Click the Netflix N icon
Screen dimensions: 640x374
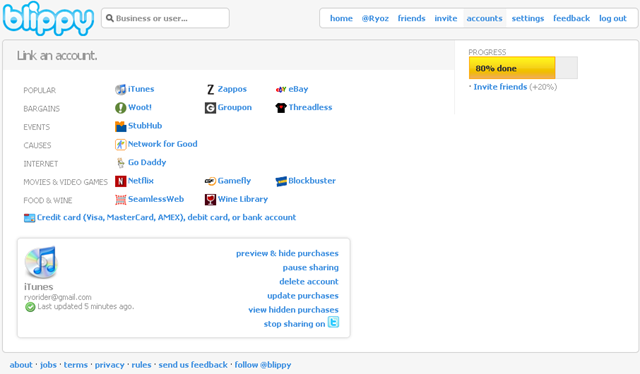click(120, 181)
